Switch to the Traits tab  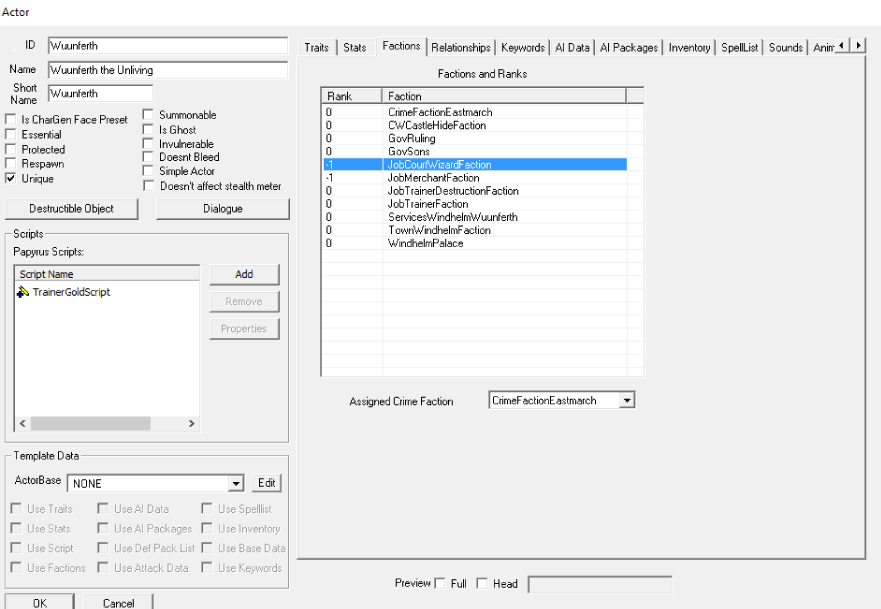coord(316,48)
